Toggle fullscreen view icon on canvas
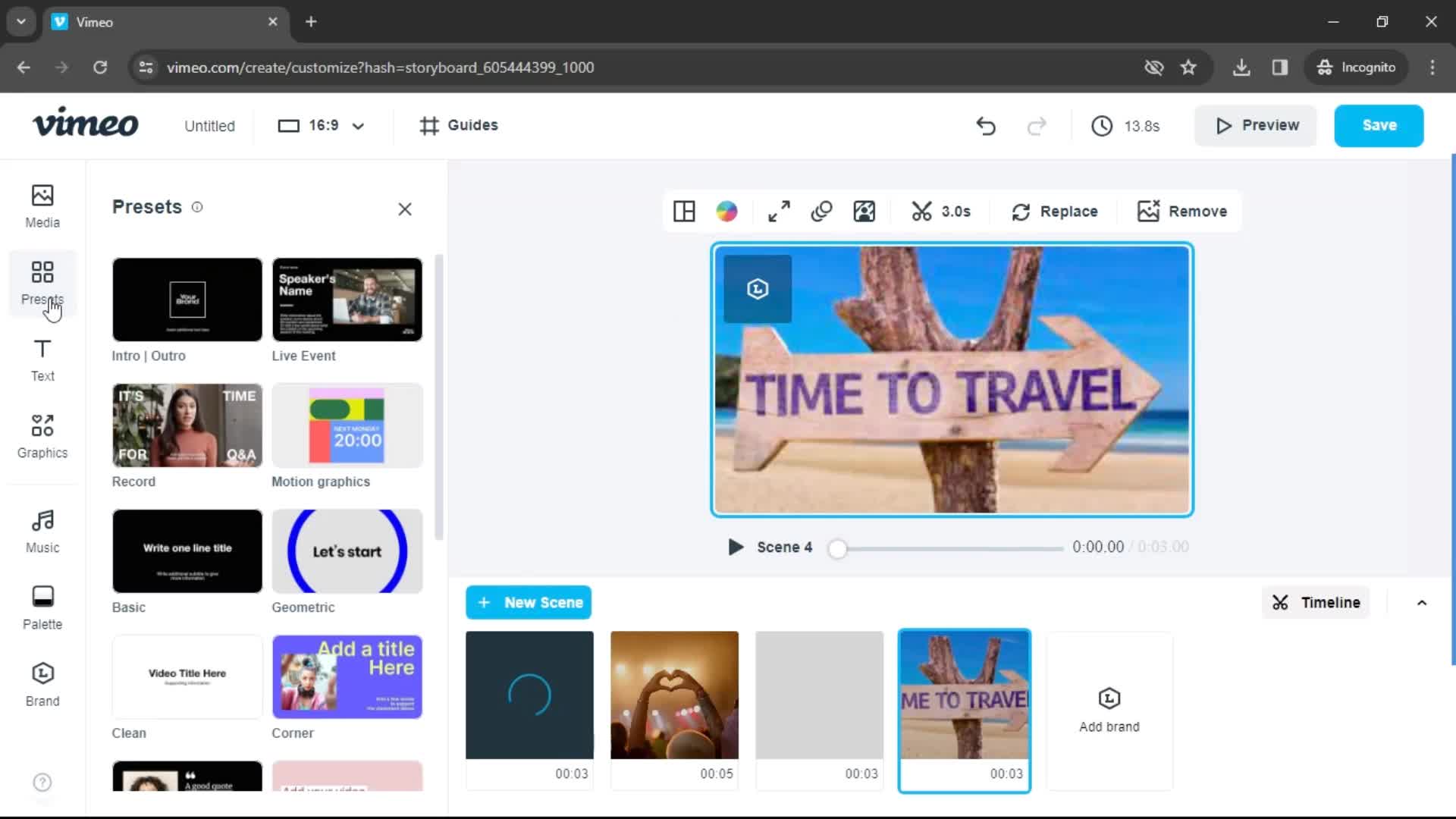Viewport: 1456px width, 819px height. tap(778, 211)
